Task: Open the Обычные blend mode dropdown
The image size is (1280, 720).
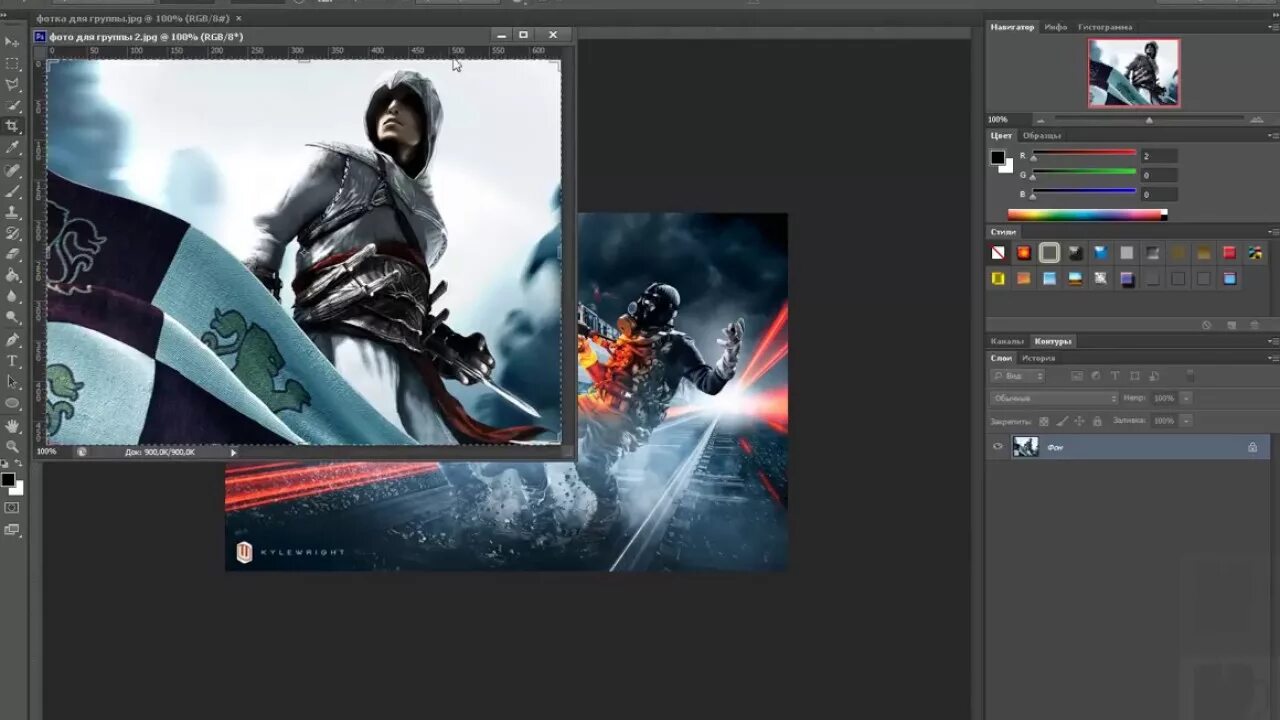Action: (x=1054, y=398)
